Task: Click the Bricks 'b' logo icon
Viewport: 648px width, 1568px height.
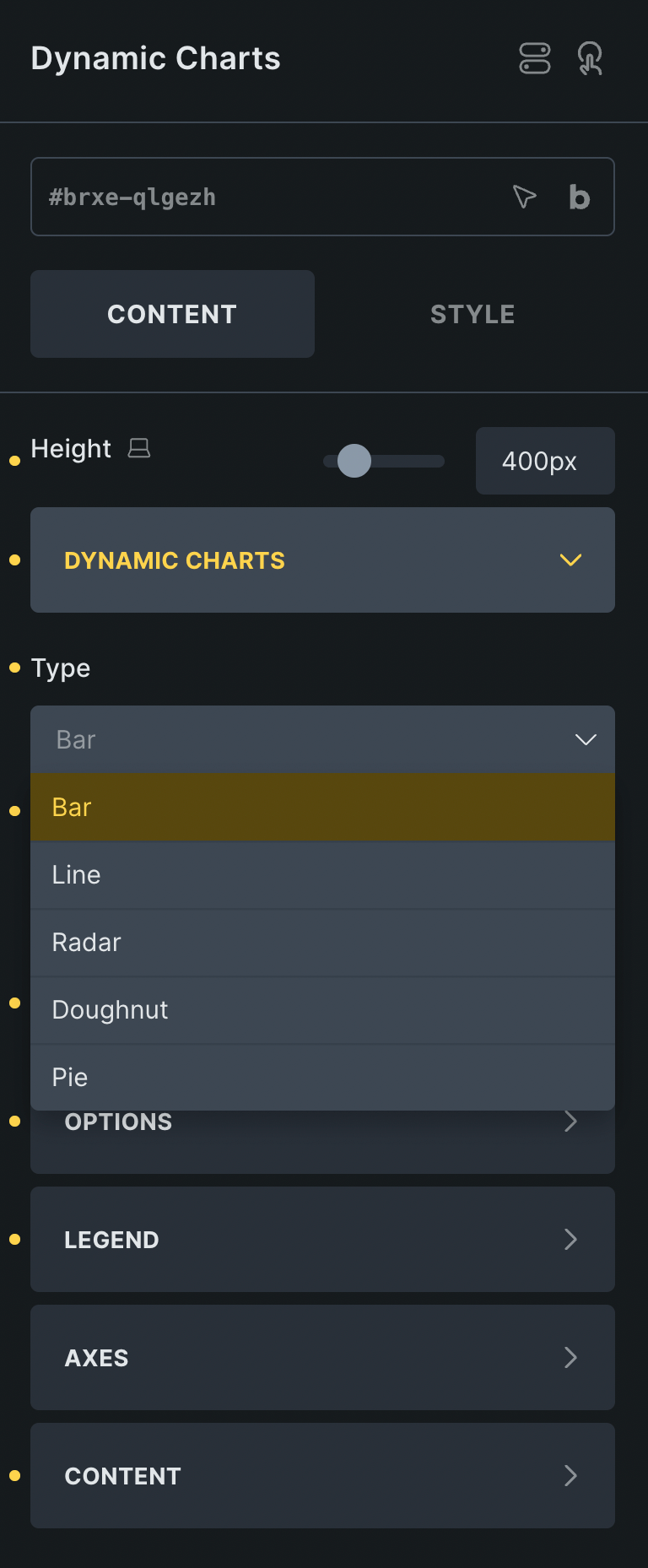Action: [x=579, y=196]
